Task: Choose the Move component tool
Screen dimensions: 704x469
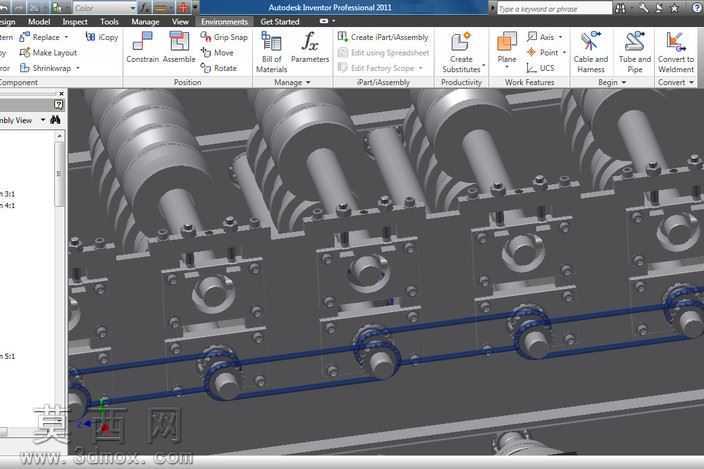Action: (217, 53)
